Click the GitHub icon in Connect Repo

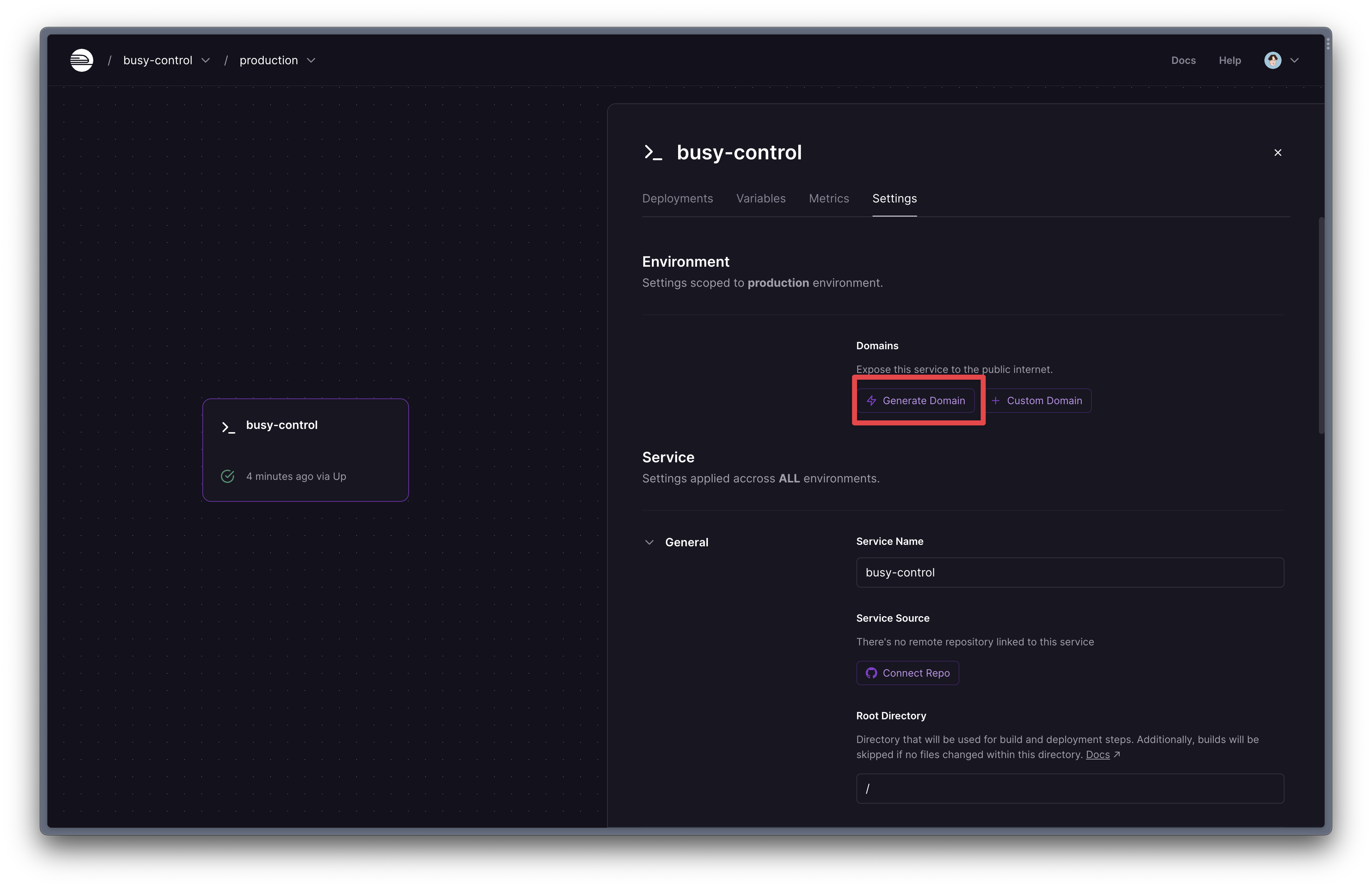coord(871,673)
